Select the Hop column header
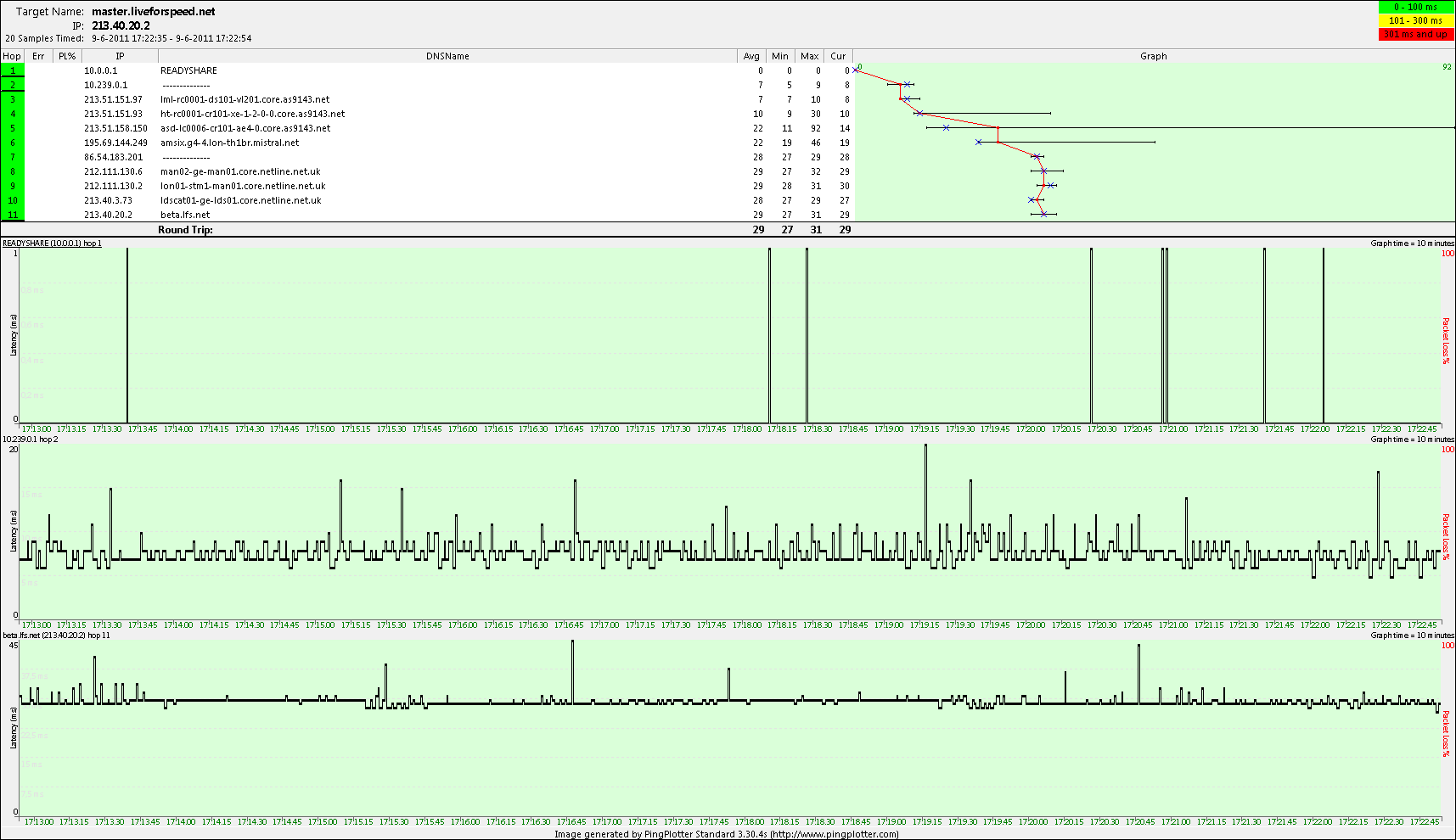This screenshot has height=840, width=1456. (12, 56)
